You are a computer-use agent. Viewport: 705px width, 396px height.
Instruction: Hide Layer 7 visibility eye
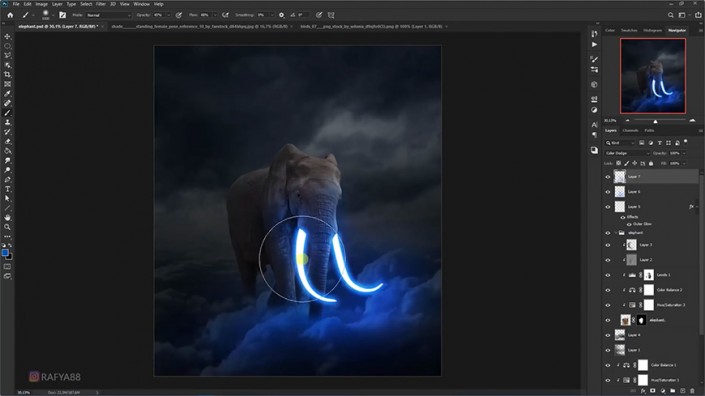608,177
